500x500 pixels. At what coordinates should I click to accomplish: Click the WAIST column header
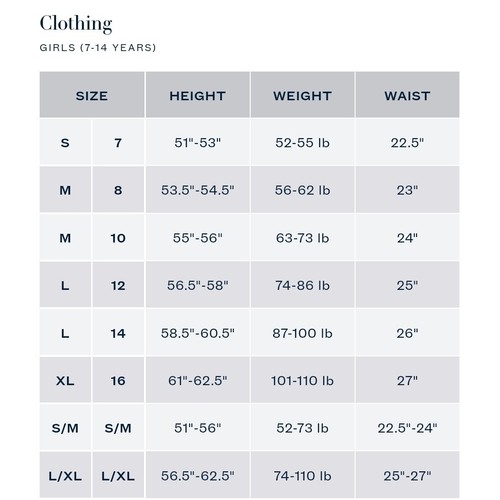tap(407, 95)
